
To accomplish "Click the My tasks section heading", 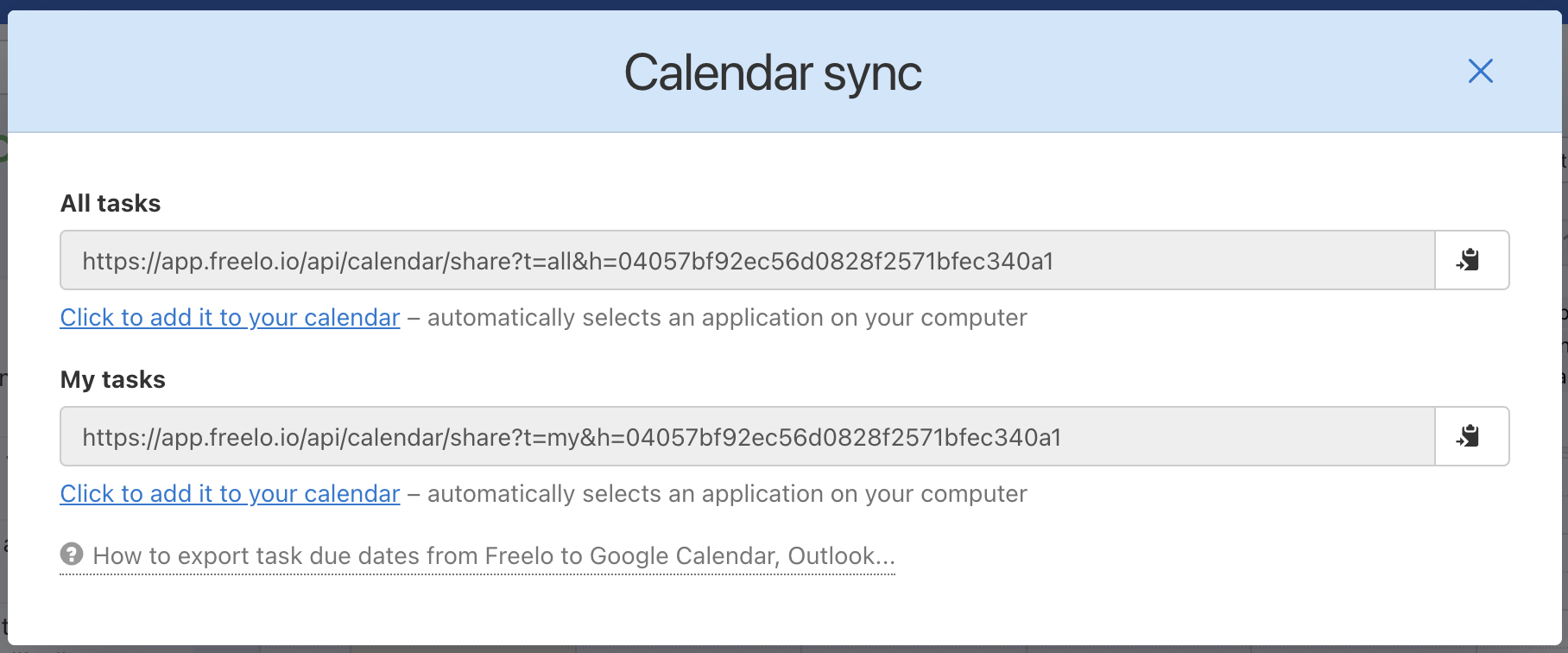I will point(111,379).
